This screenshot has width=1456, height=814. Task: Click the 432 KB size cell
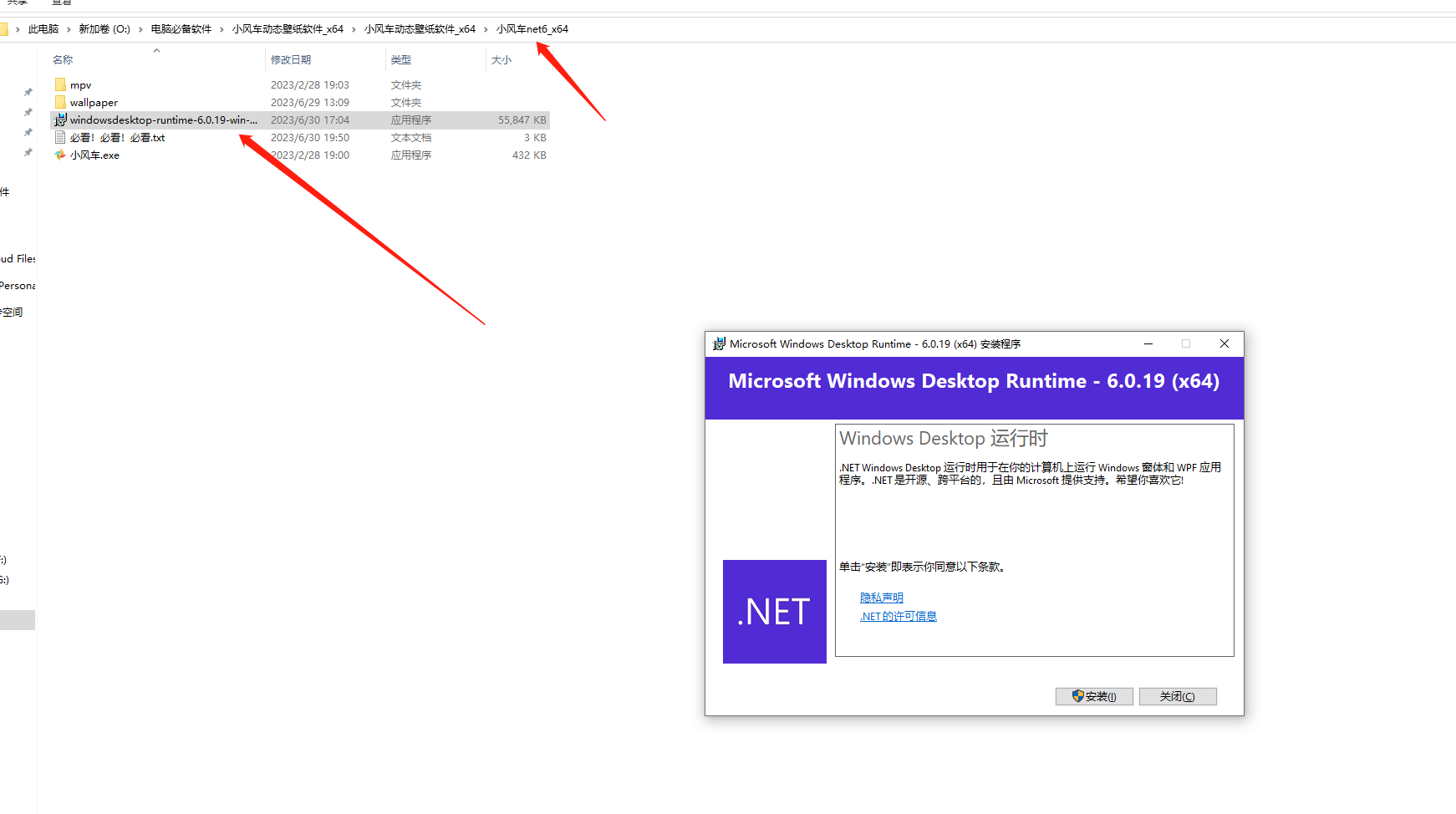[x=529, y=155]
